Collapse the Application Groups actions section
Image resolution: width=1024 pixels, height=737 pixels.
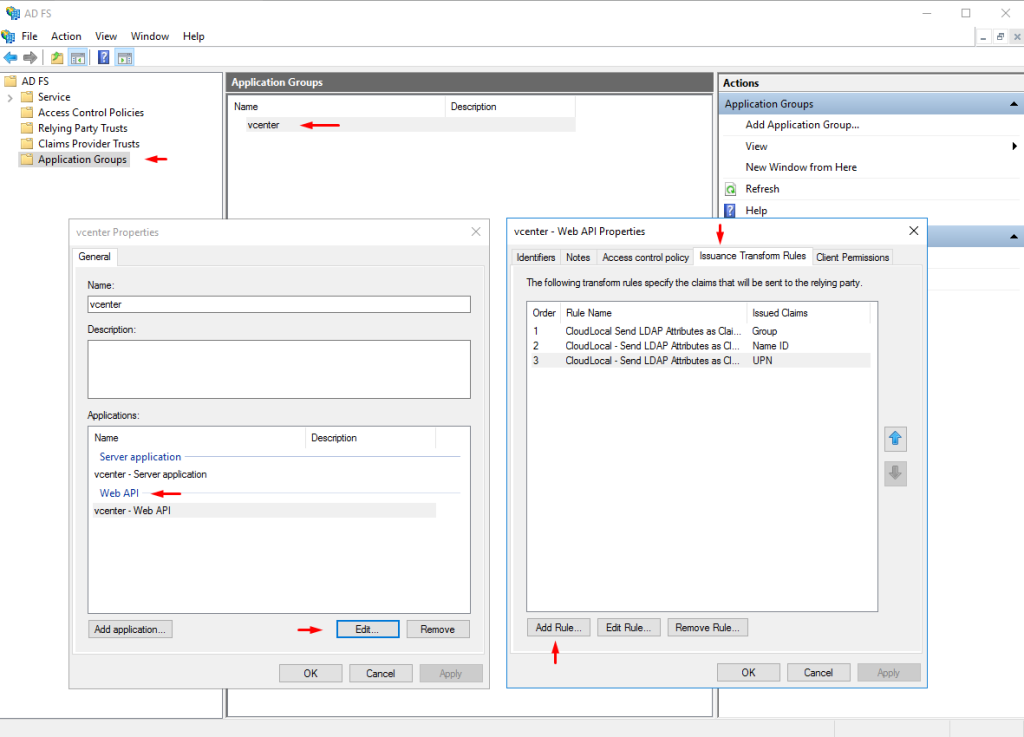(x=1014, y=104)
